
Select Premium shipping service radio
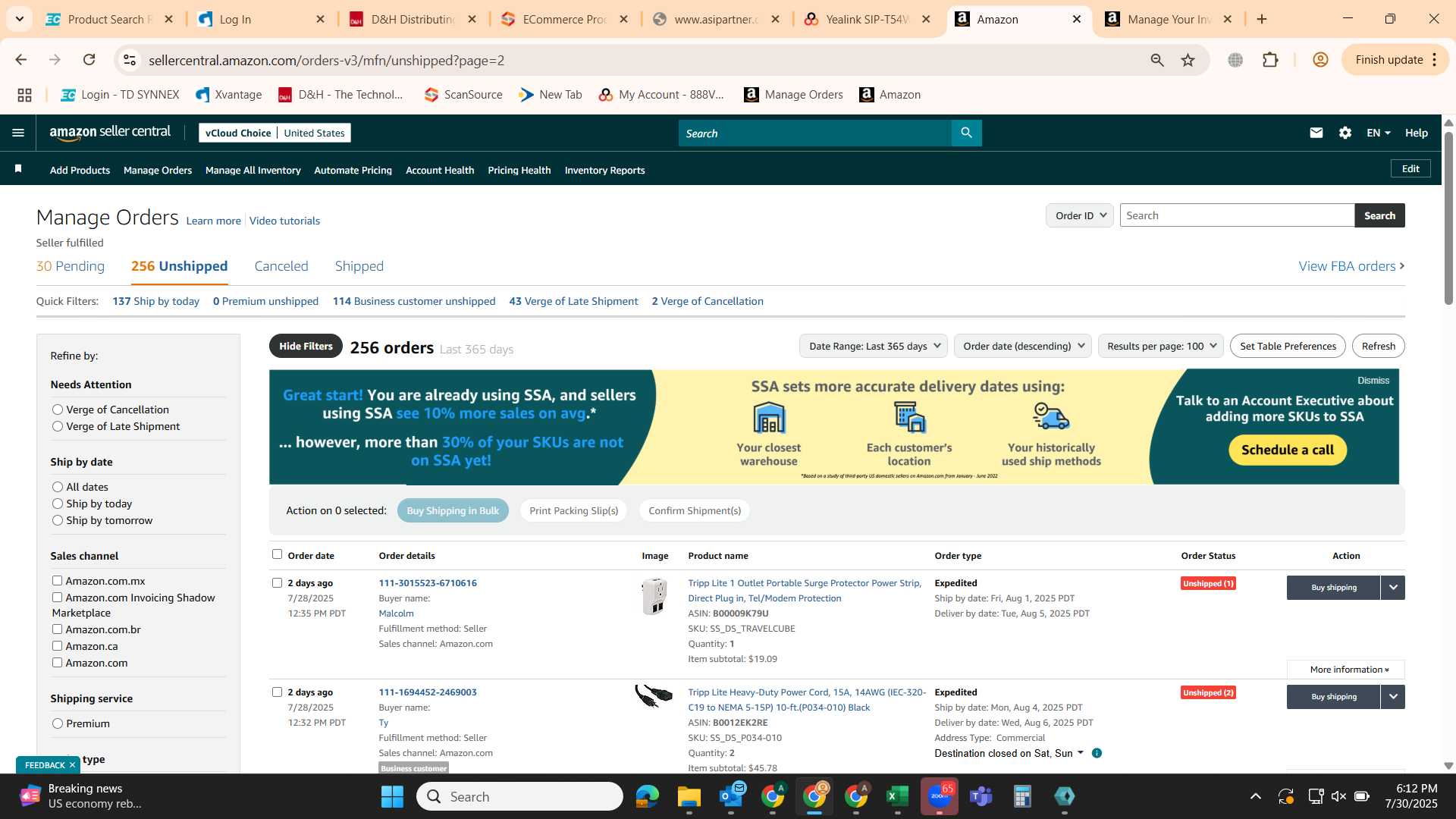[x=57, y=723]
